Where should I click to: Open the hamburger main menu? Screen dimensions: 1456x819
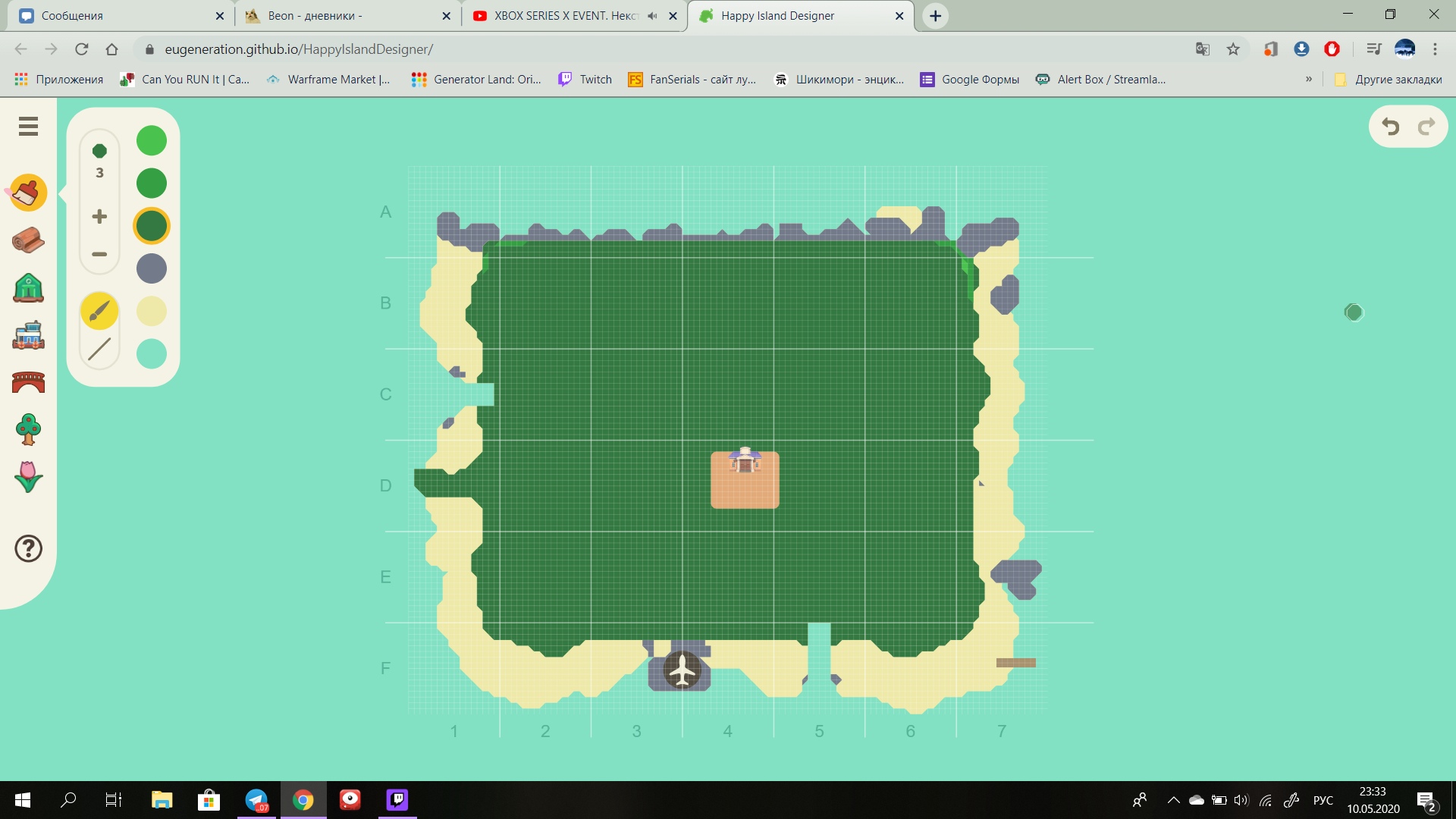click(x=28, y=127)
